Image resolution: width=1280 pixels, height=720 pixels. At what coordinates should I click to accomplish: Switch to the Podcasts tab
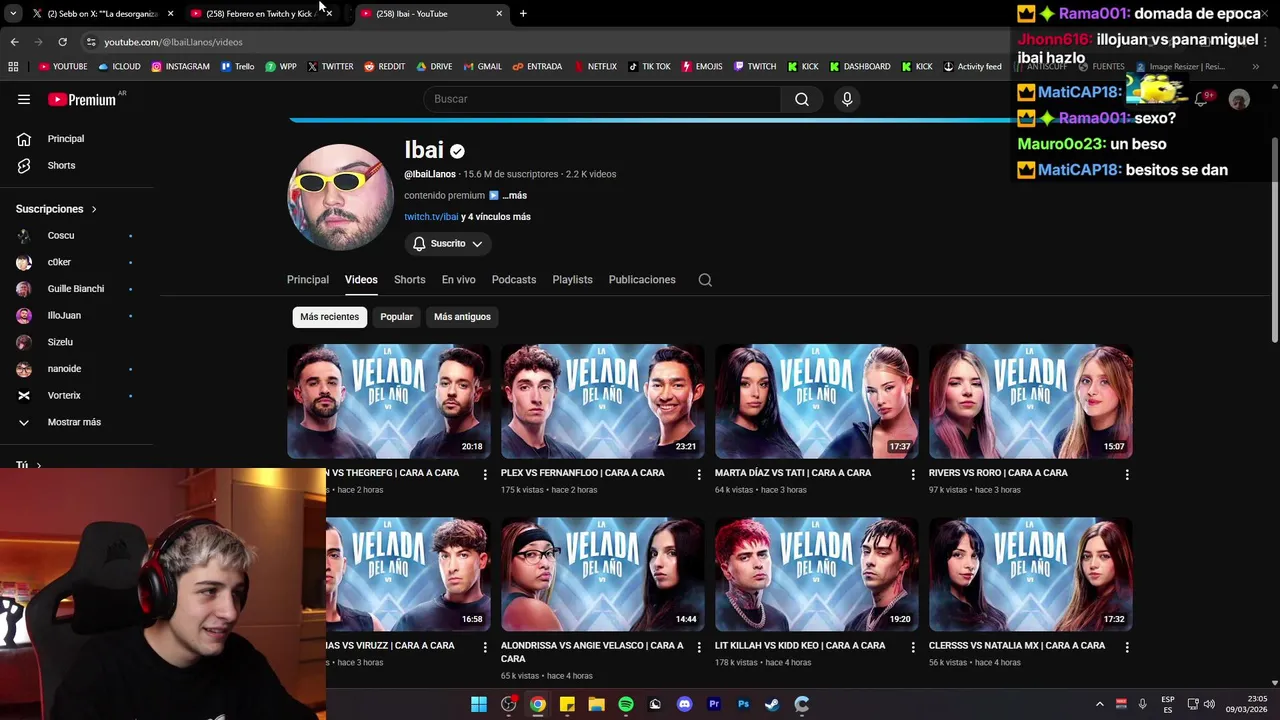click(514, 280)
